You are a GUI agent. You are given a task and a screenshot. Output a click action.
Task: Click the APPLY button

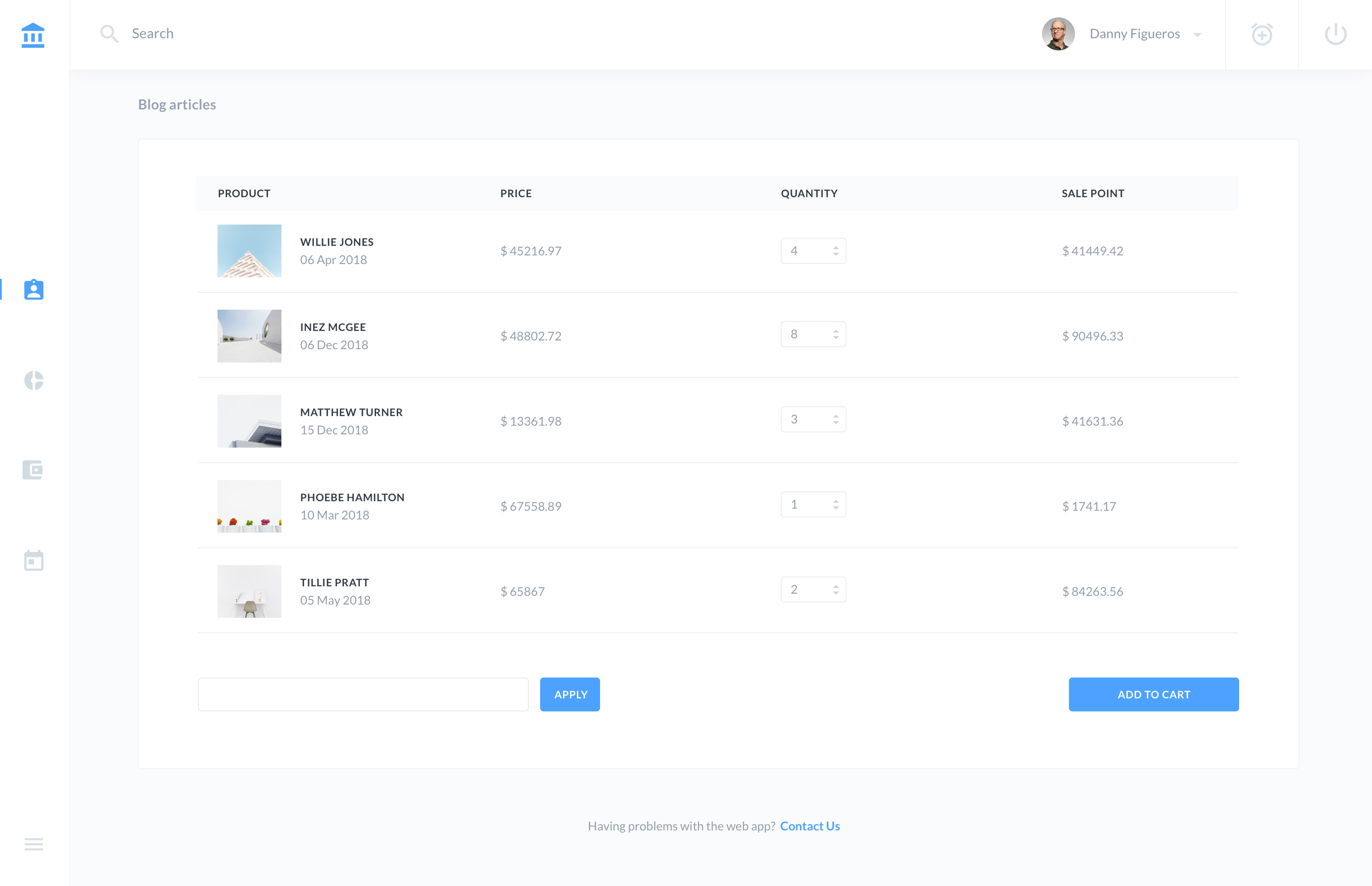point(569,694)
